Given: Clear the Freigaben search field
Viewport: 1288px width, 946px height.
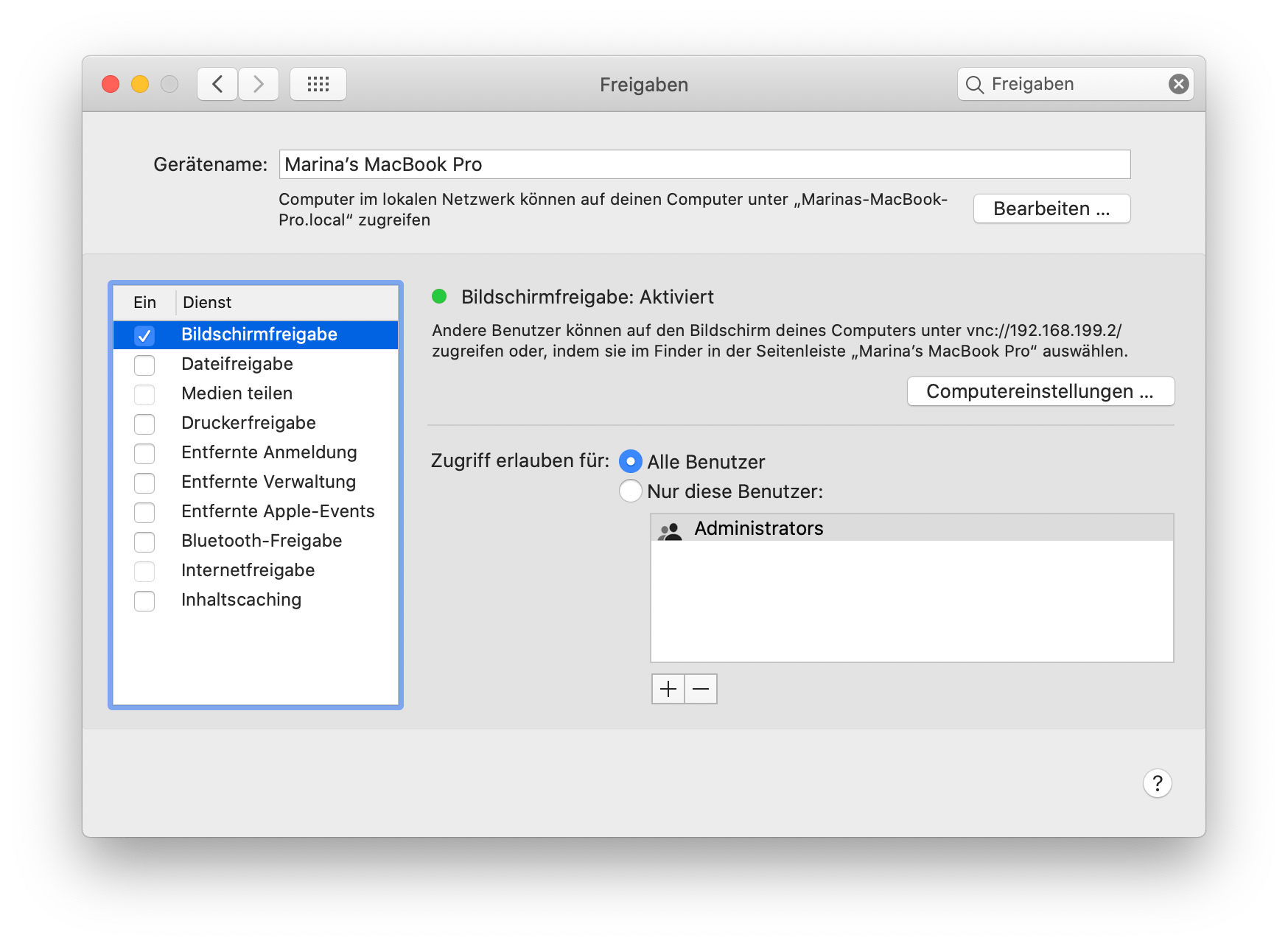Looking at the screenshot, I should [1178, 84].
